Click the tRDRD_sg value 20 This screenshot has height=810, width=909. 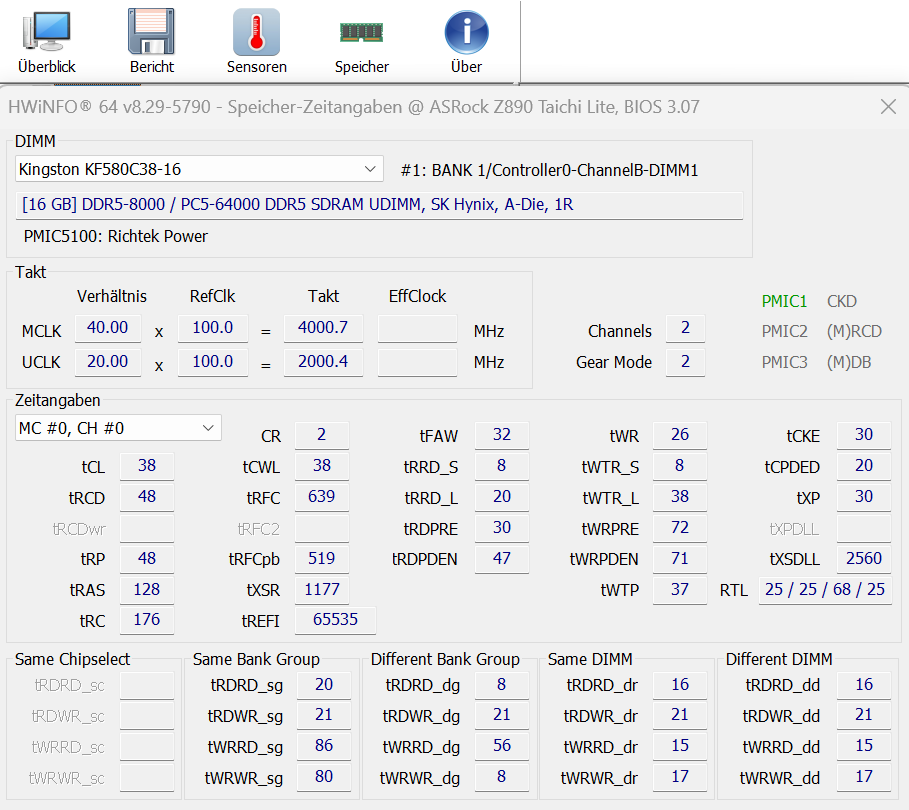click(x=323, y=685)
